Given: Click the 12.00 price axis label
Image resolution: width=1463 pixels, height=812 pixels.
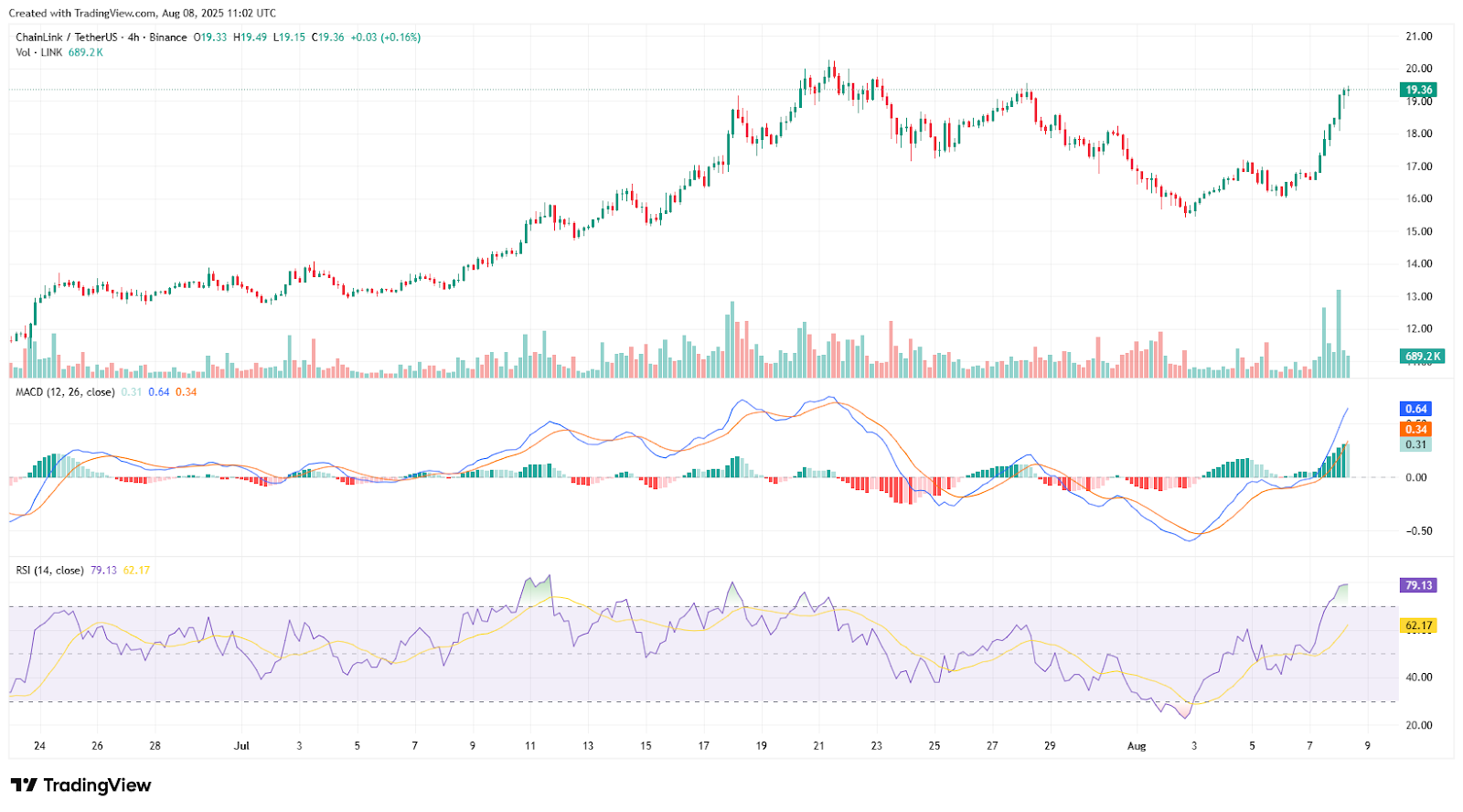Looking at the screenshot, I should 1419,328.
